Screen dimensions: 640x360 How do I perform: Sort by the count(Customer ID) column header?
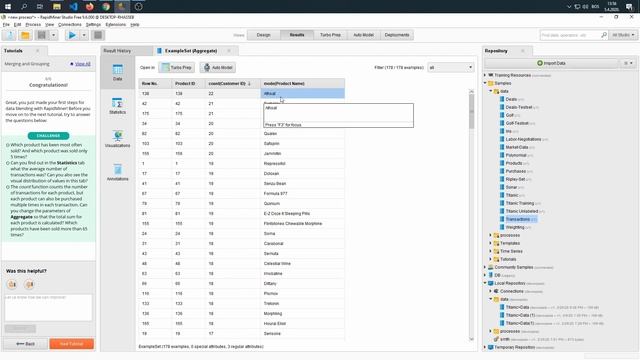(x=233, y=83)
